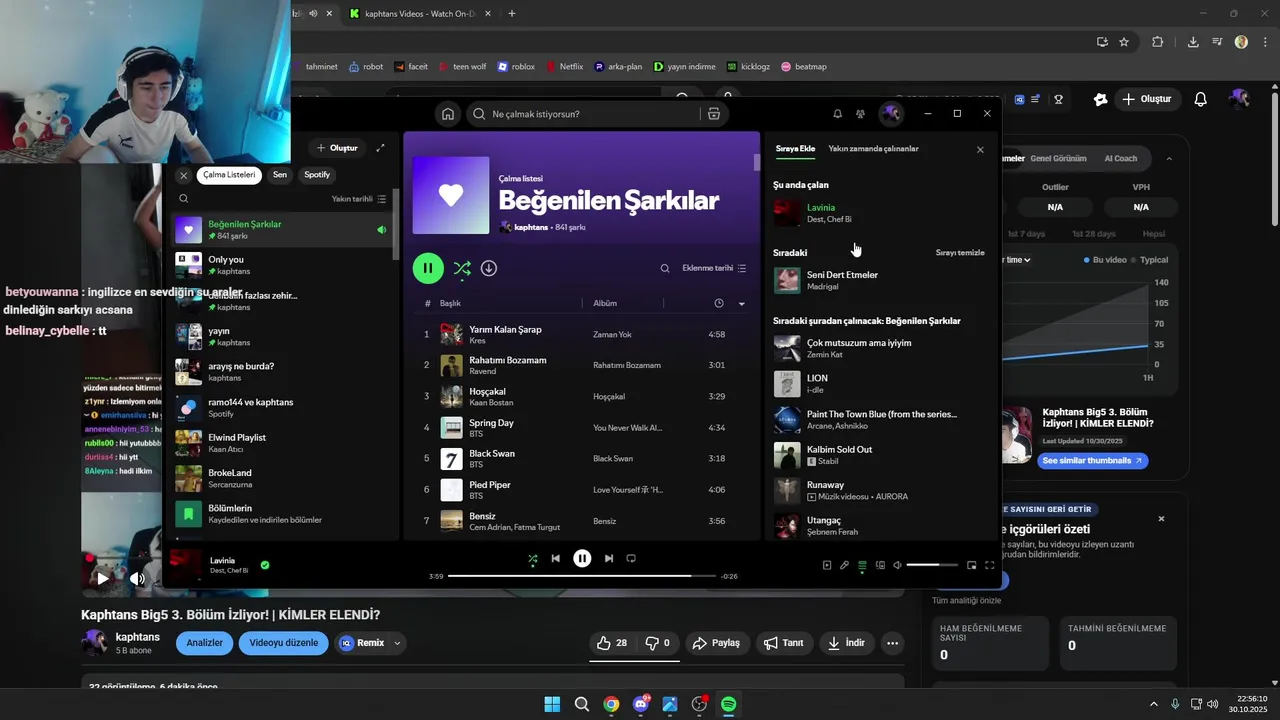Select queued song Runaway
1280x720 pixels.
(x=880, y=490)
